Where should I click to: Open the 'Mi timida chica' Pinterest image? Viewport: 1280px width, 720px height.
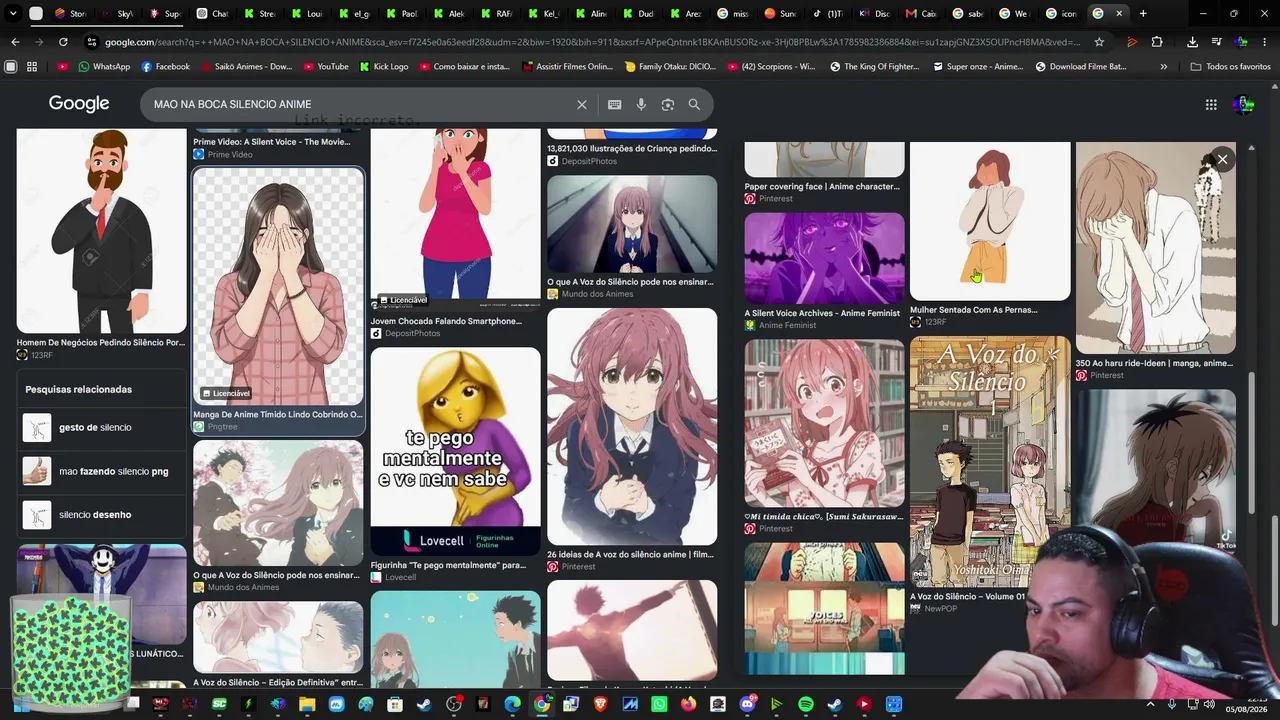824,424
